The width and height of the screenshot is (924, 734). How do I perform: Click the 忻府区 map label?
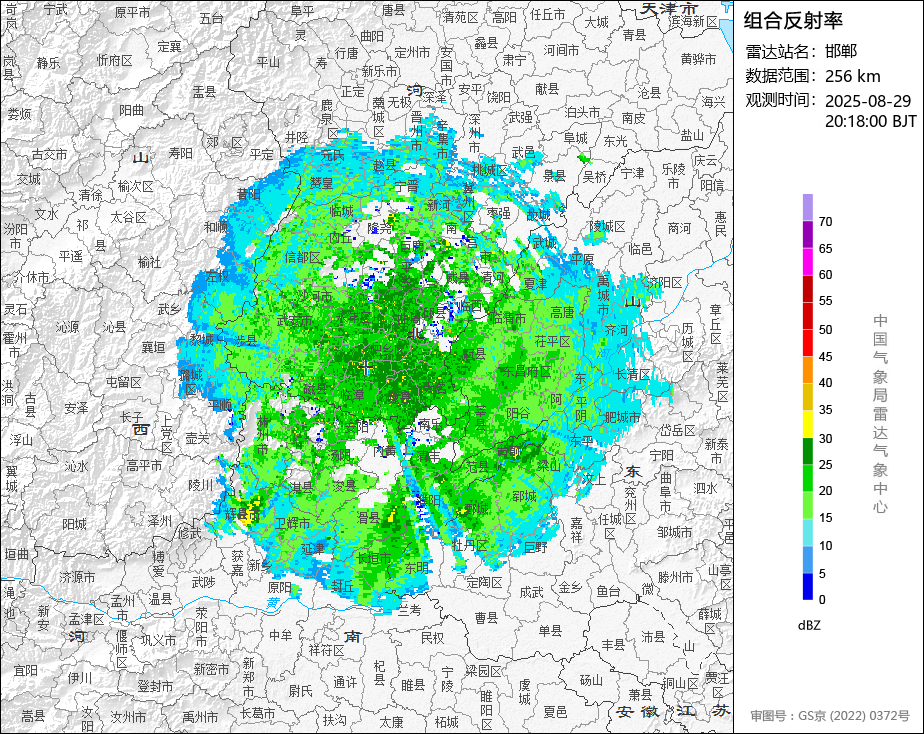pyautogui.click(x=114, y=60)
